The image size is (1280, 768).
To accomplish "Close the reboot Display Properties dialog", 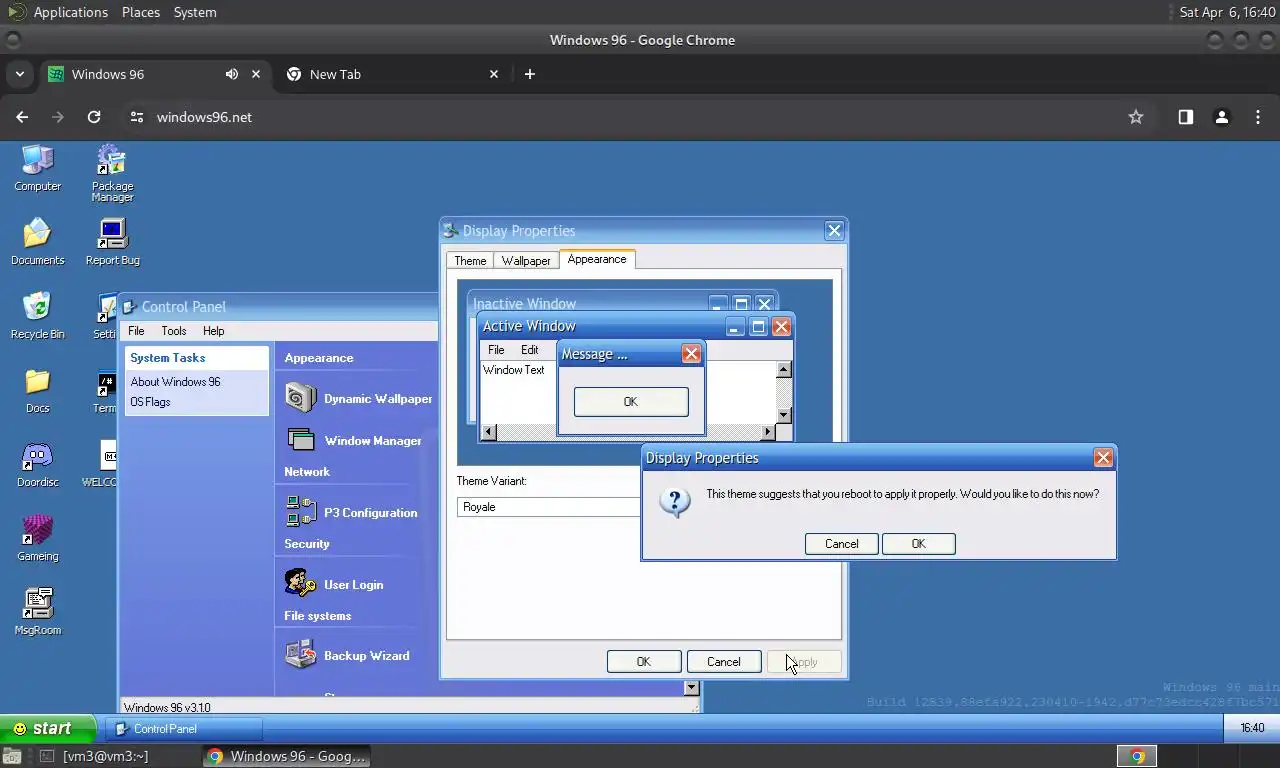I will click(1103, 457).
